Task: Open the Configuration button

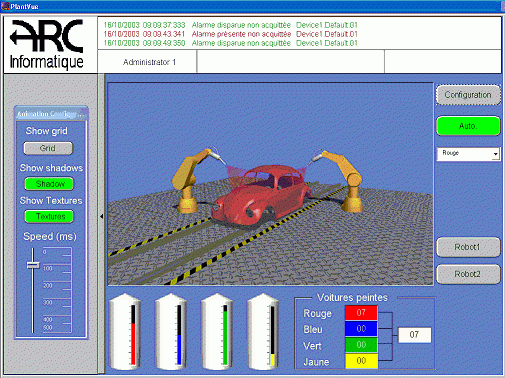Action: [468, 95]
